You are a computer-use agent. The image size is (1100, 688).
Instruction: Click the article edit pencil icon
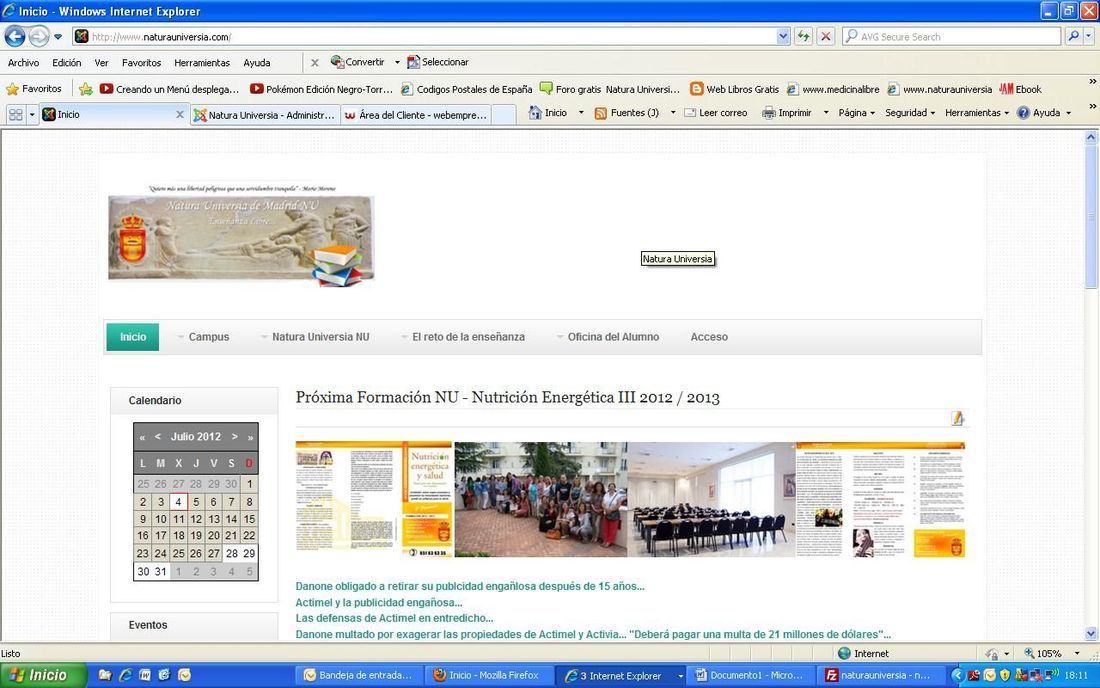tap(958, 418)
